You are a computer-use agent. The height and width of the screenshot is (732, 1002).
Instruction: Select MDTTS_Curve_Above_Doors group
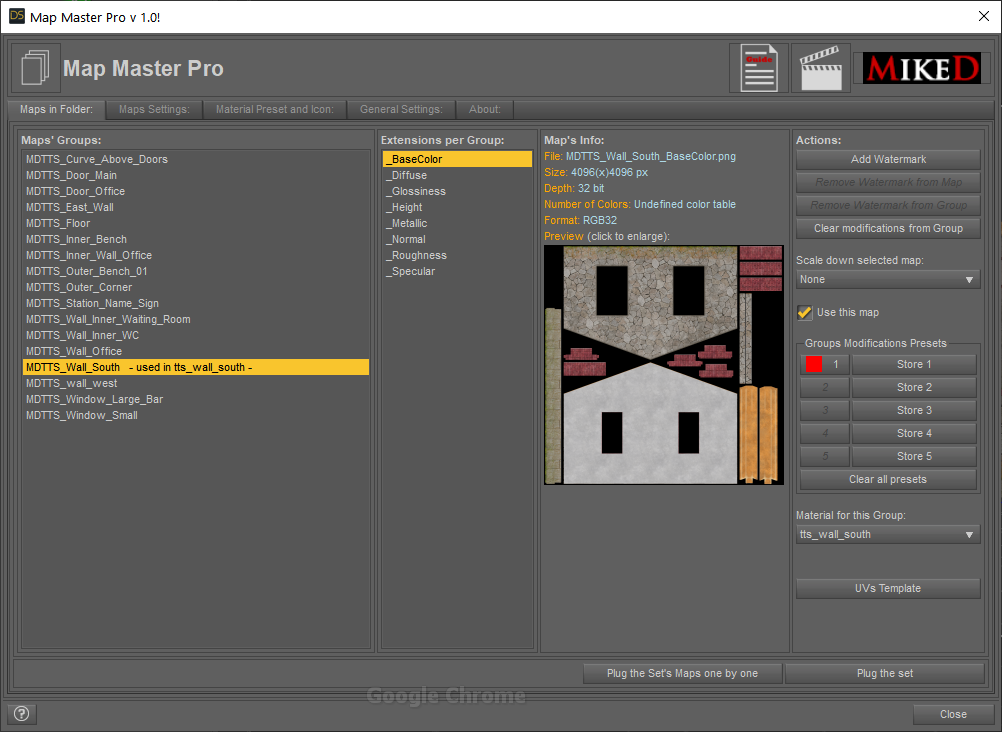pyautogui.click(x=196, y=159)
